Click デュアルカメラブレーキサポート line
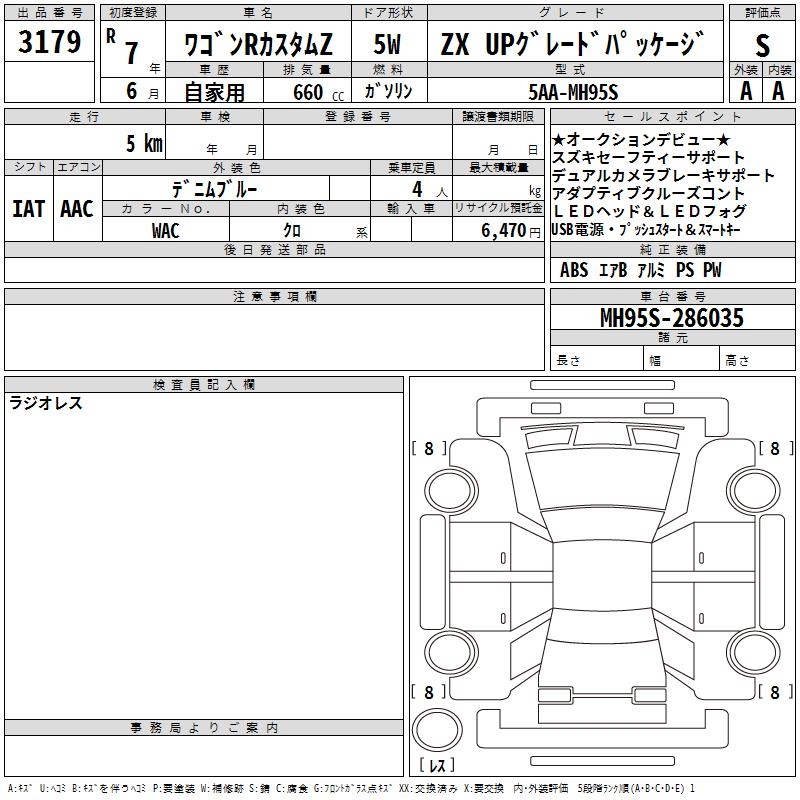800x800 pixels. point(663,175)
